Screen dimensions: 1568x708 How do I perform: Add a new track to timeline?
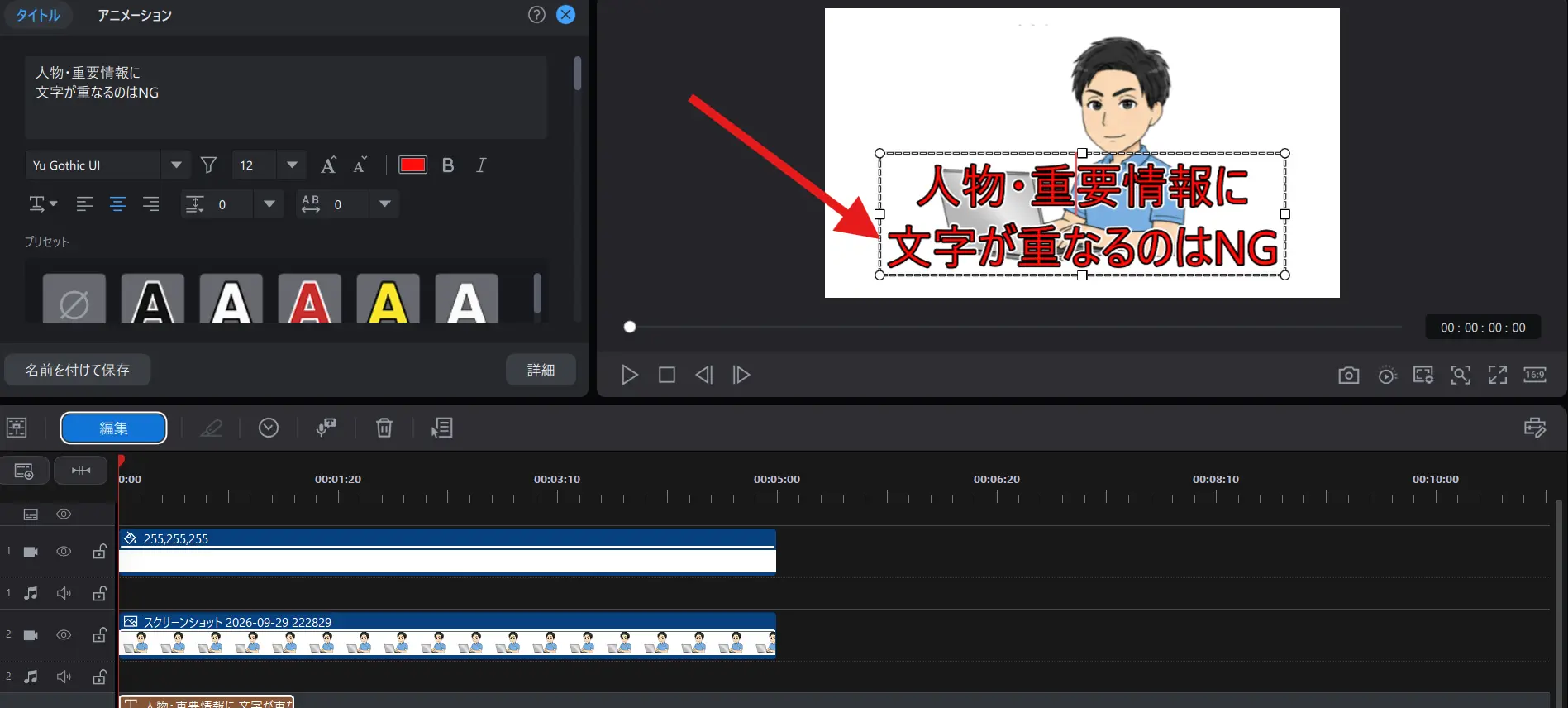[x=24, y=471]
